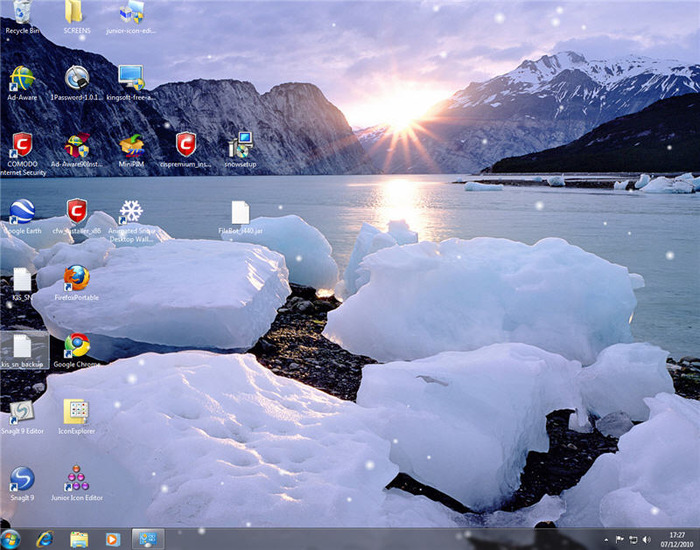Select the 1Password installer icon
Screen dimensions: 700x550
pyautogui.click(x=77, y=78)
